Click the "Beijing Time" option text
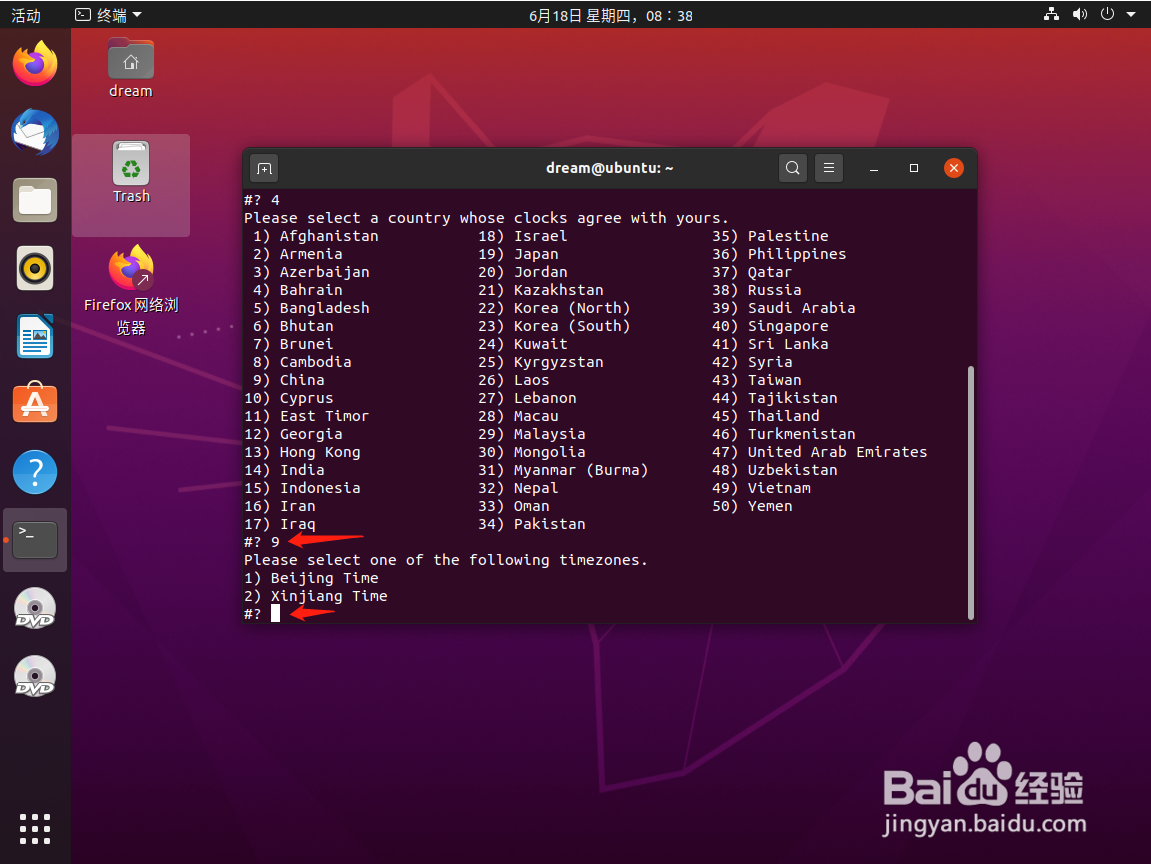The image size is (1151, 864). [324, 578]
